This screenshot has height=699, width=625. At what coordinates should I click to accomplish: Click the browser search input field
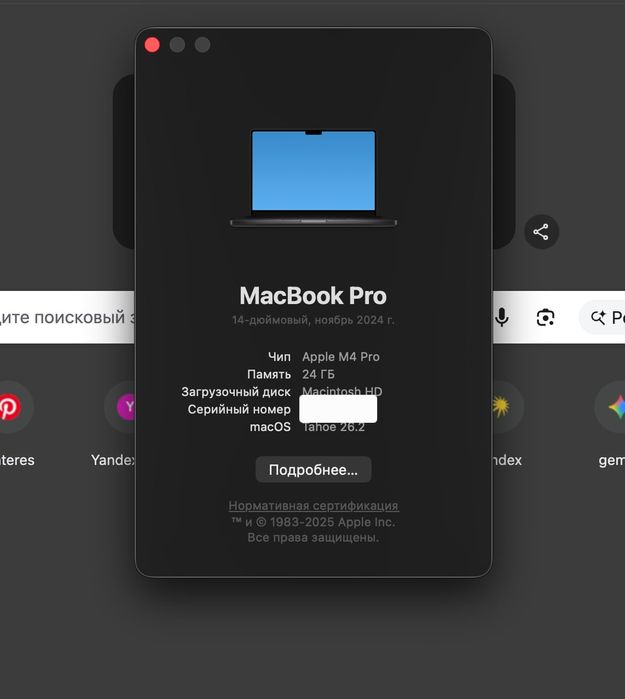click(67, 317)
